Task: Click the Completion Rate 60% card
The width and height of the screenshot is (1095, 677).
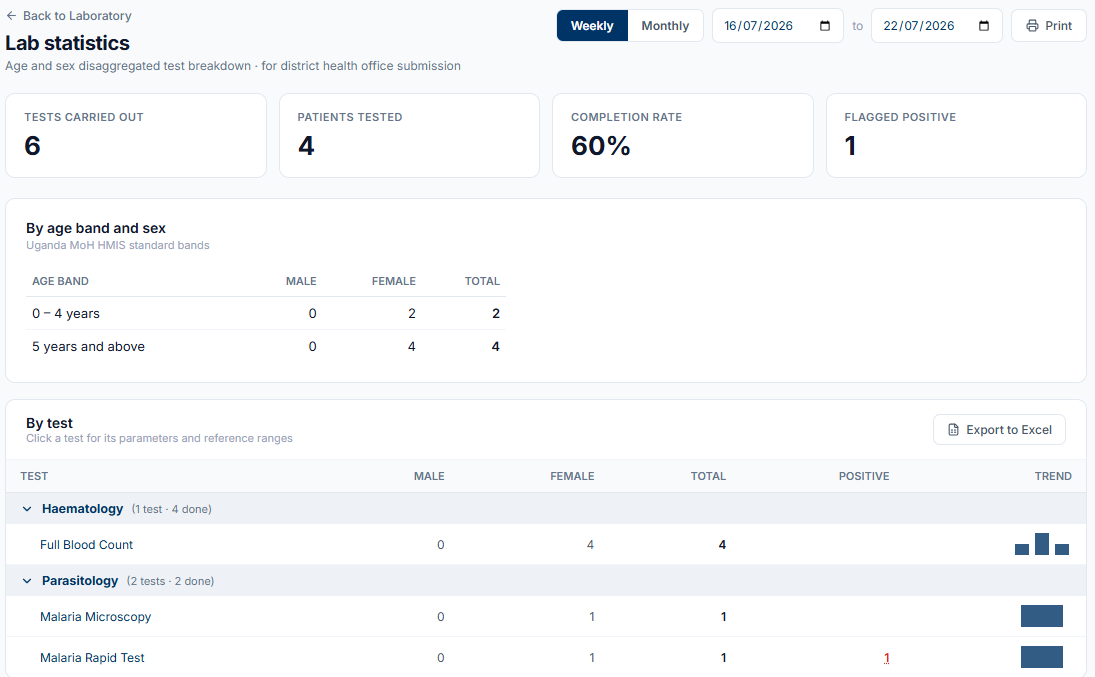Action: pyautogui.click(x=683, y=136)
